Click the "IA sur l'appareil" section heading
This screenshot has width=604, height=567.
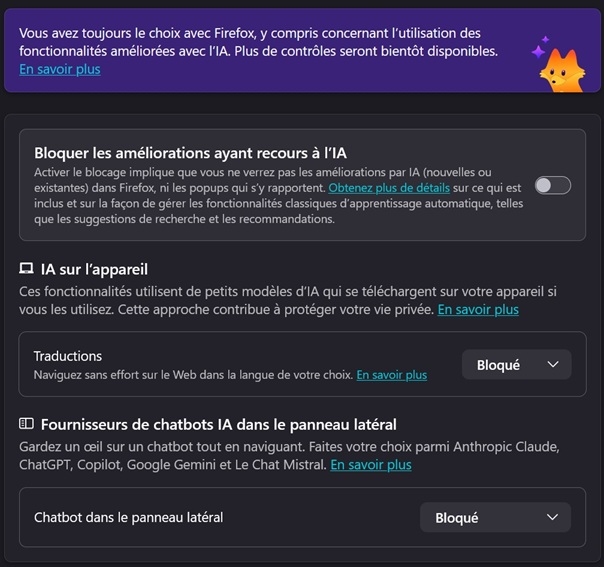[x=95, y=269]
